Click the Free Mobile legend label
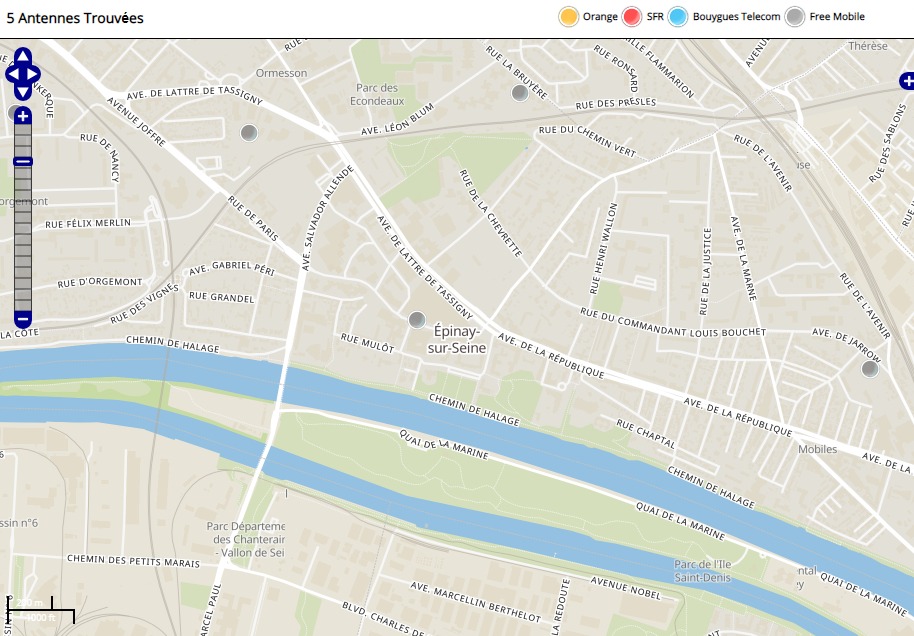The image size is (914, 636). pyautogui.click(x=837, y=16)
